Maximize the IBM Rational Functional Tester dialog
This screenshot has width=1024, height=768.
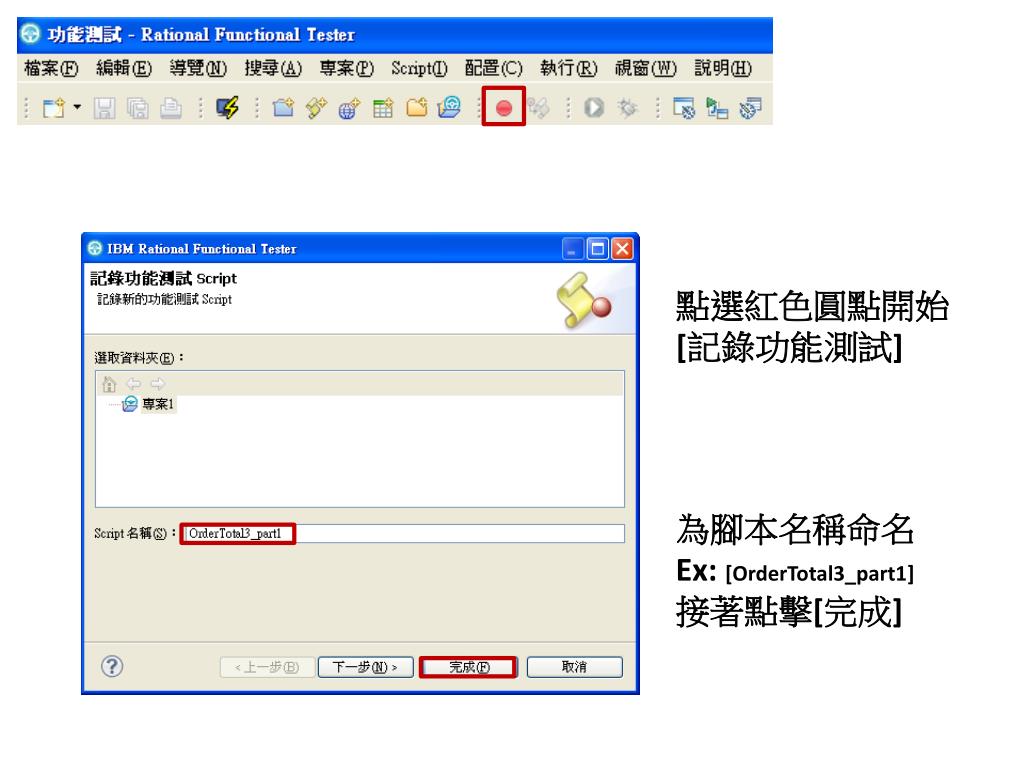coord(598,249)
